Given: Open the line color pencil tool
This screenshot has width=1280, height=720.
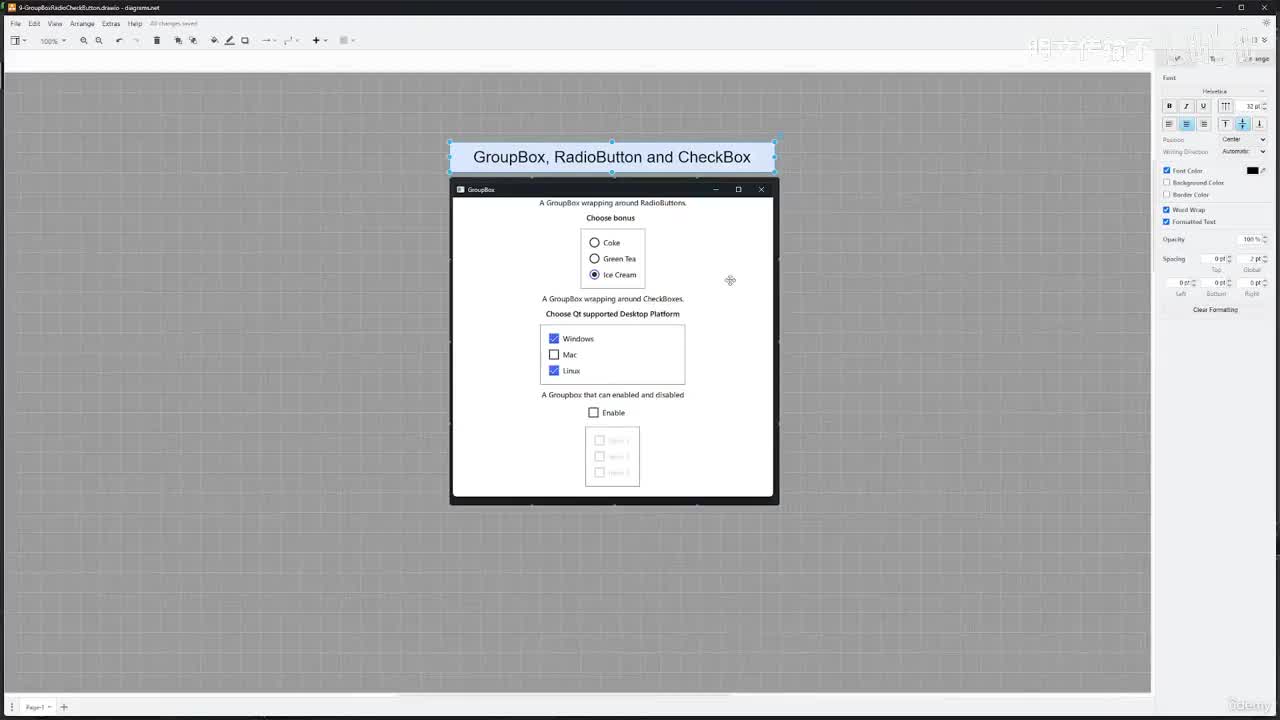Looking at the screenshot, I should tap(229, 40).
